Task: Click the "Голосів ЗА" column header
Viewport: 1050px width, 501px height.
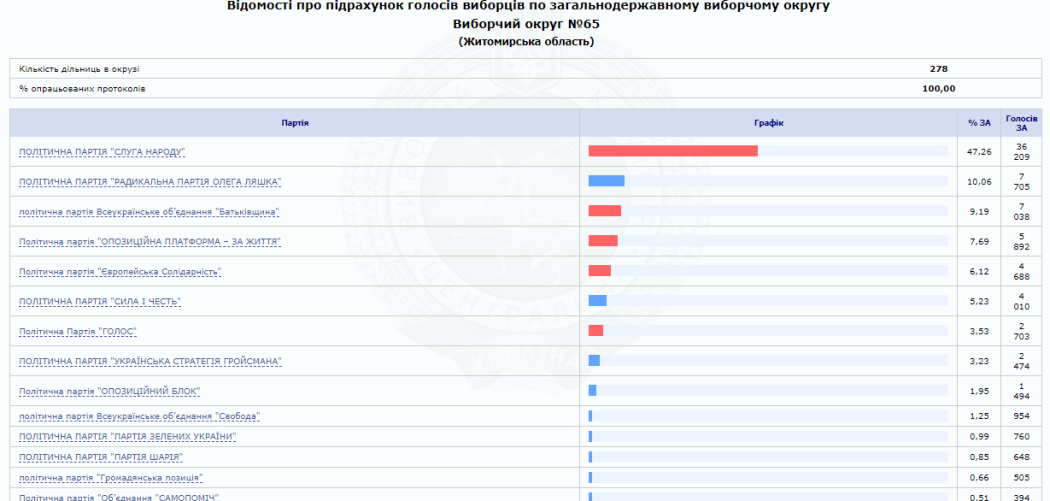Action: [x=1021, y=123]
